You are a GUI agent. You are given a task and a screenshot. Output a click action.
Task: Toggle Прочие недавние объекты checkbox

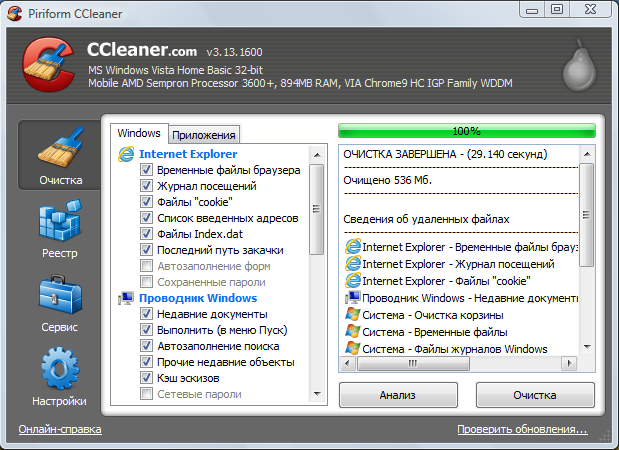pos(146,362)
